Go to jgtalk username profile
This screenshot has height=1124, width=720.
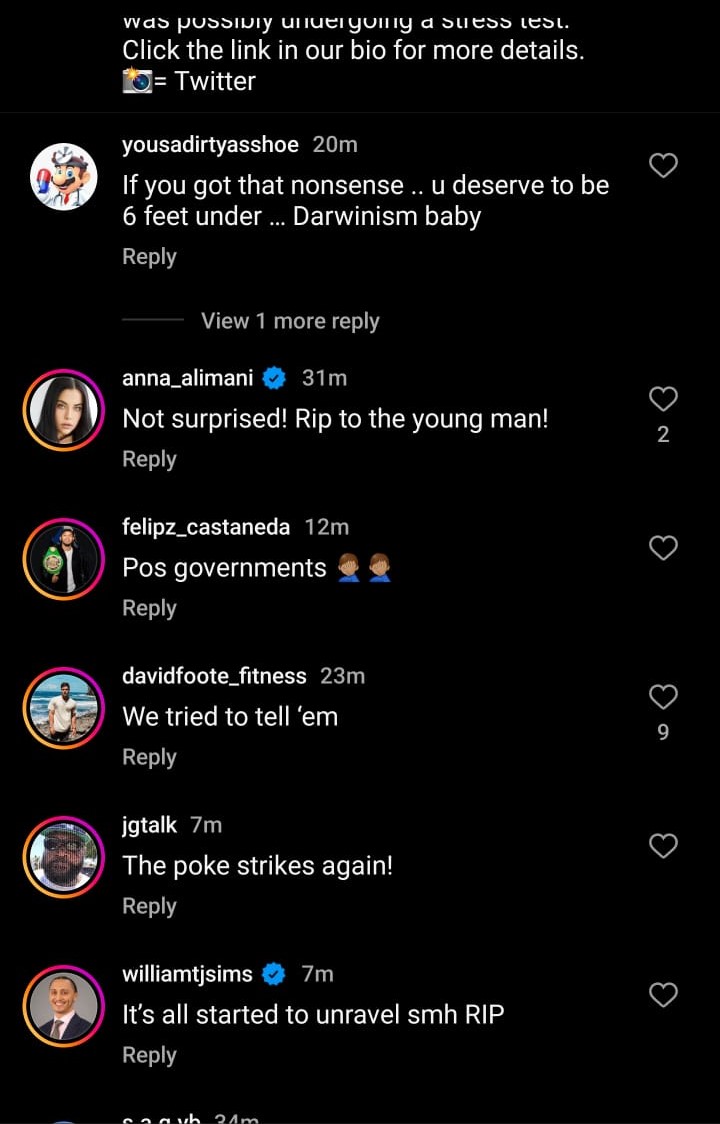click(149, 825)
